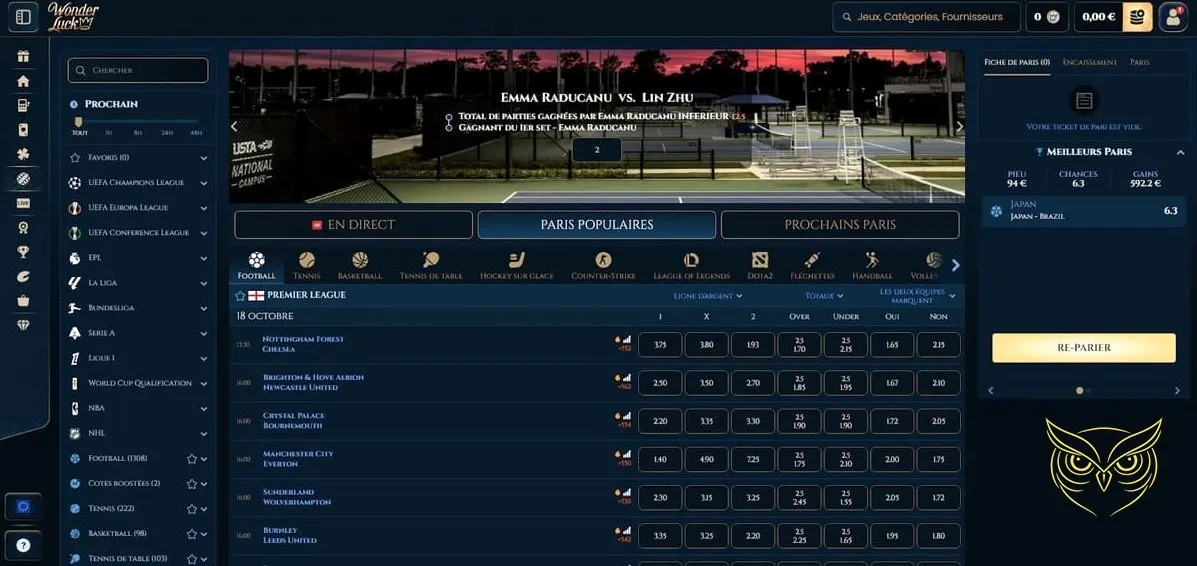
Task: Click the gold coins deposit icon
Action: 1137,17
